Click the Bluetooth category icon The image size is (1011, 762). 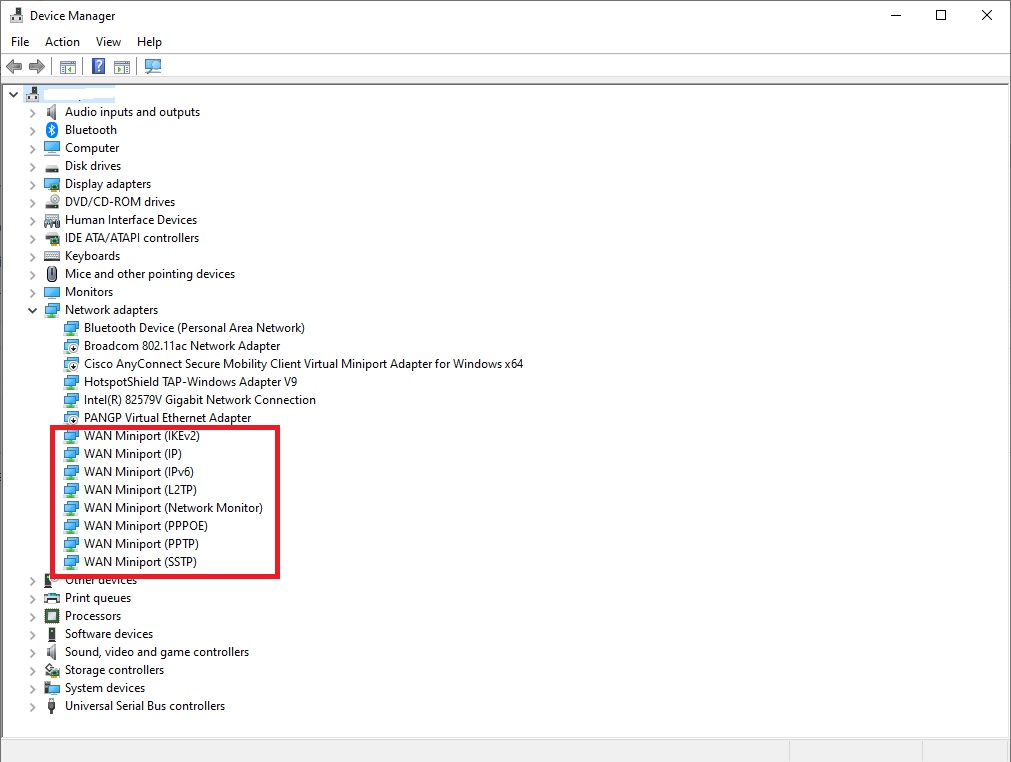tap(52, 130)
